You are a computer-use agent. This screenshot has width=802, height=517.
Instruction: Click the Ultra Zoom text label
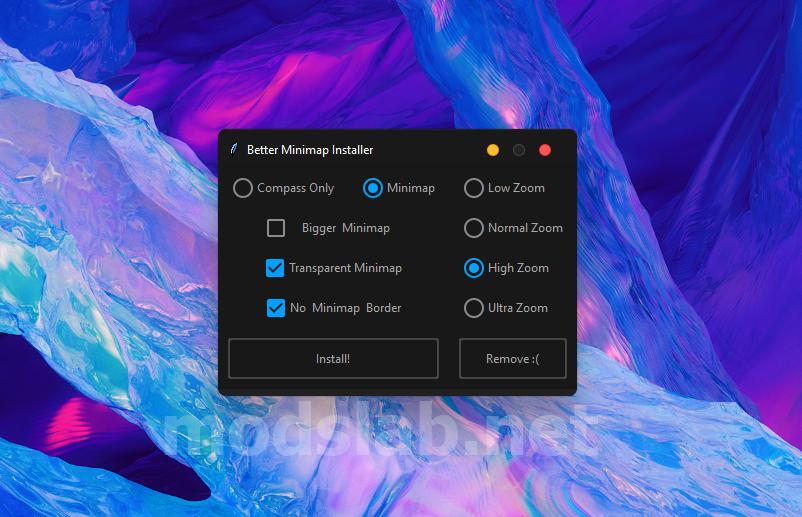click(518, 308)
